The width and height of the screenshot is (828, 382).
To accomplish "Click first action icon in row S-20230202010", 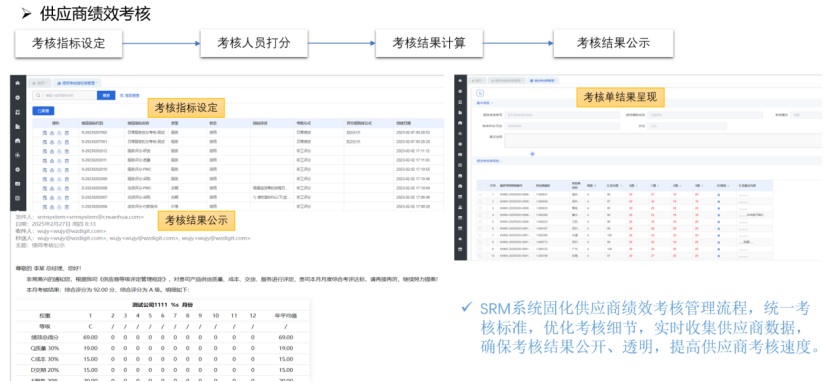I will click(x=45, y=169).
